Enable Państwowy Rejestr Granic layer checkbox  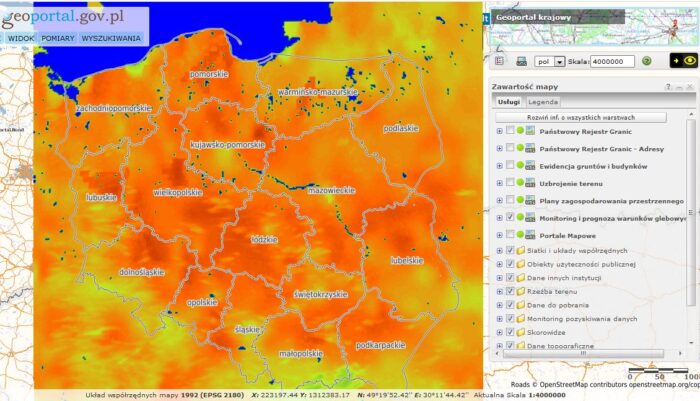click(511, 131)
